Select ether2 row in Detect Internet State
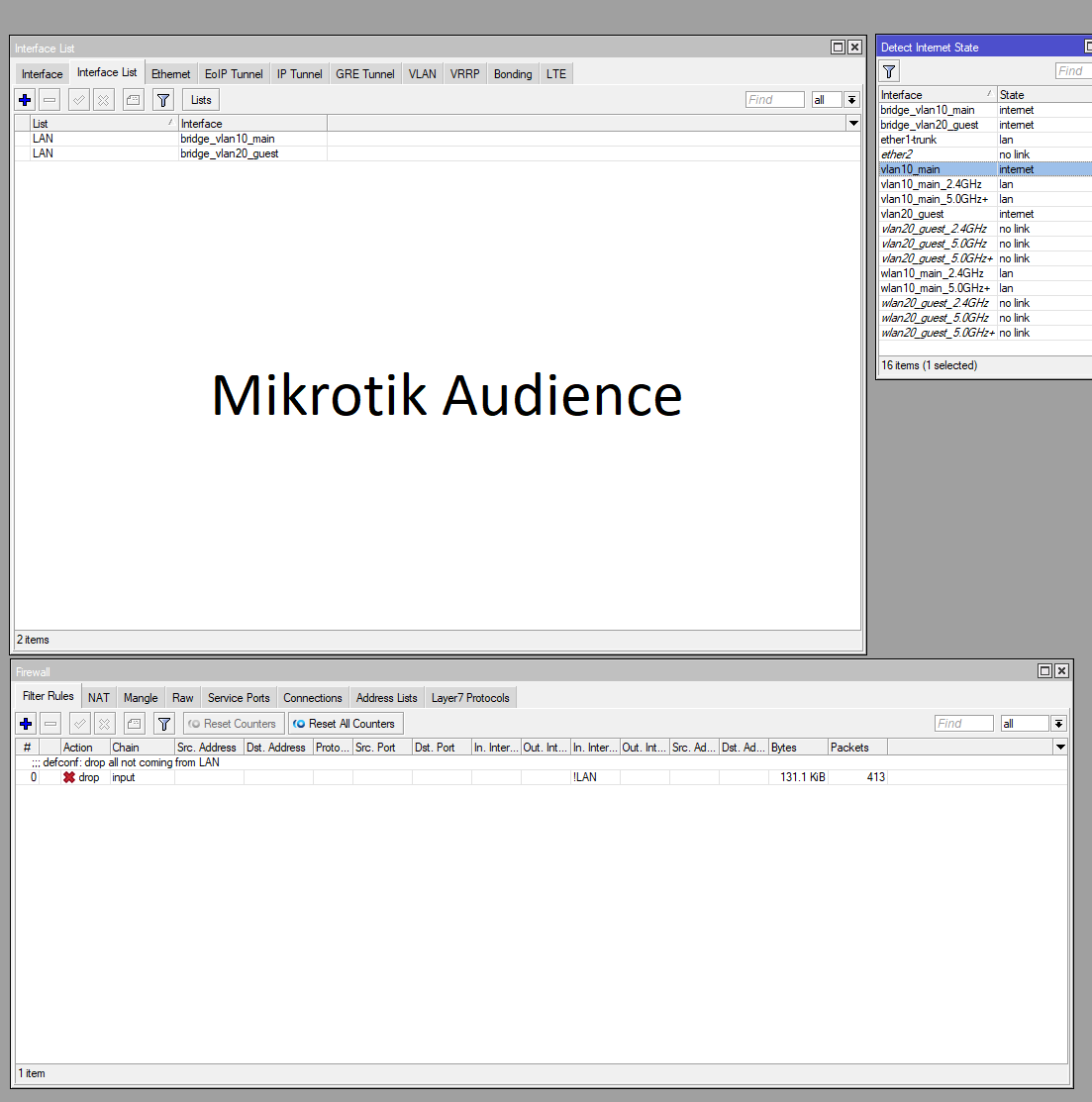The width and height of the screenshot is (1092, 1102). click(985, 153)
